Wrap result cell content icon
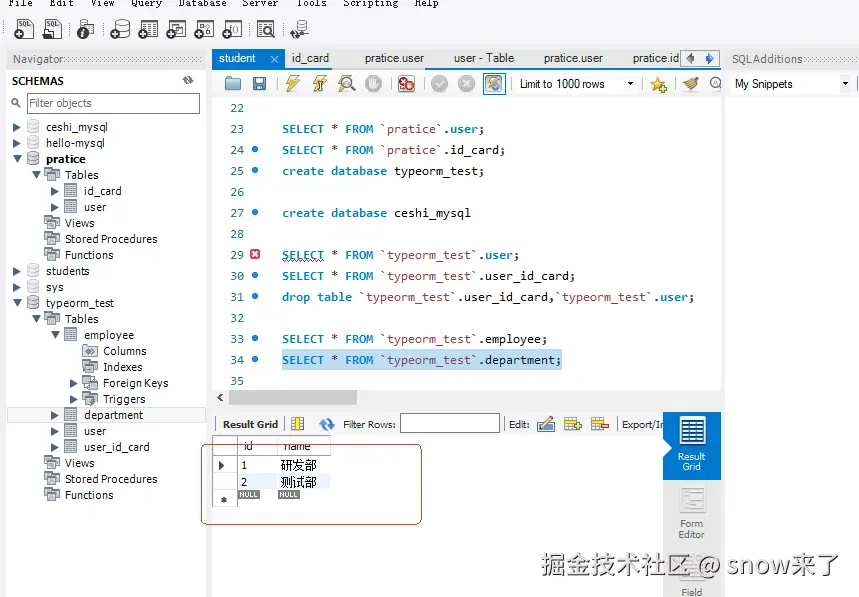 (297, 424)
